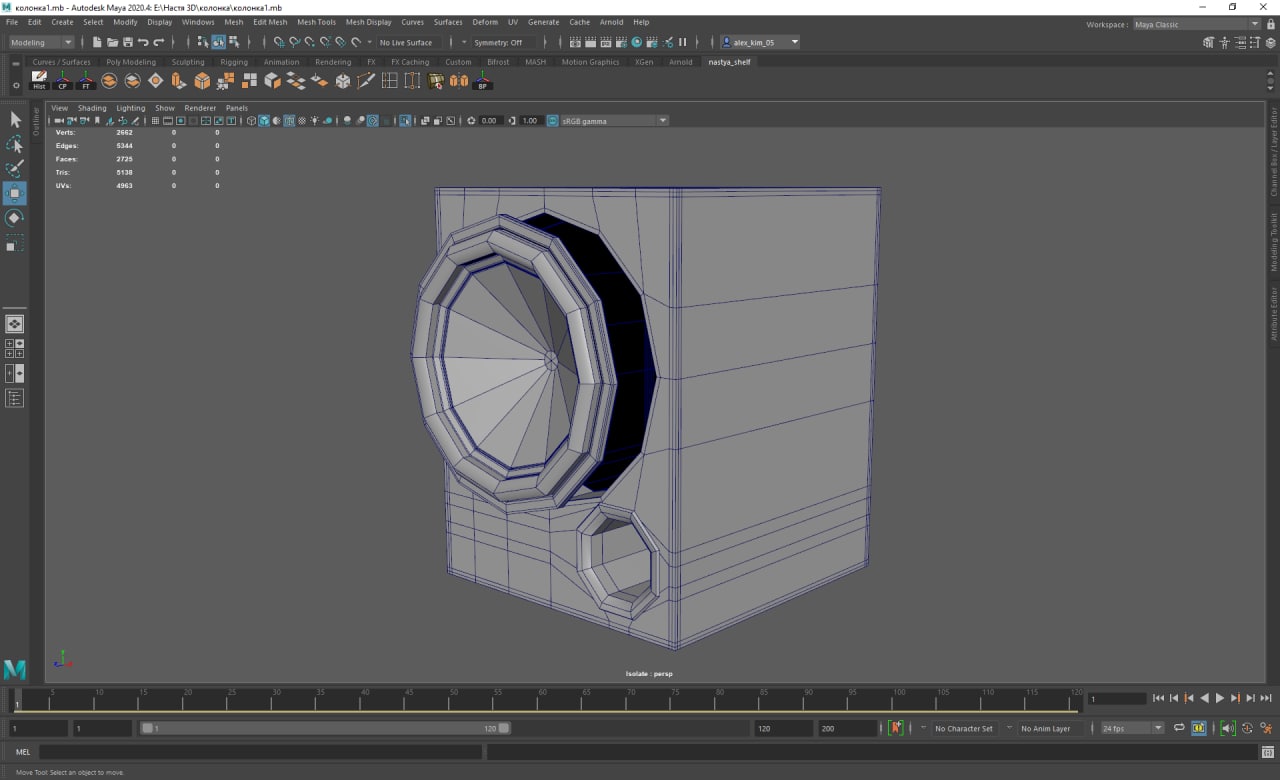Open the No Character Set dropdown
The width and height of the screenshot is (1280, 780).
tap(964, 728)
